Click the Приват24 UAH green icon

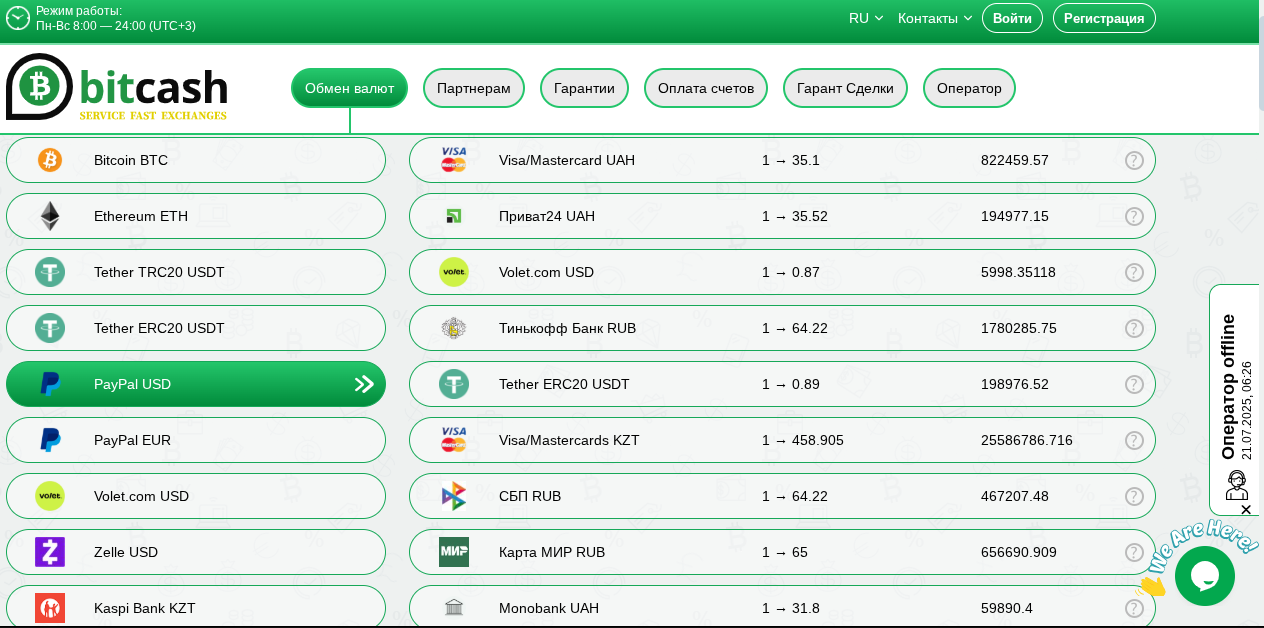[x=454, y=216]
